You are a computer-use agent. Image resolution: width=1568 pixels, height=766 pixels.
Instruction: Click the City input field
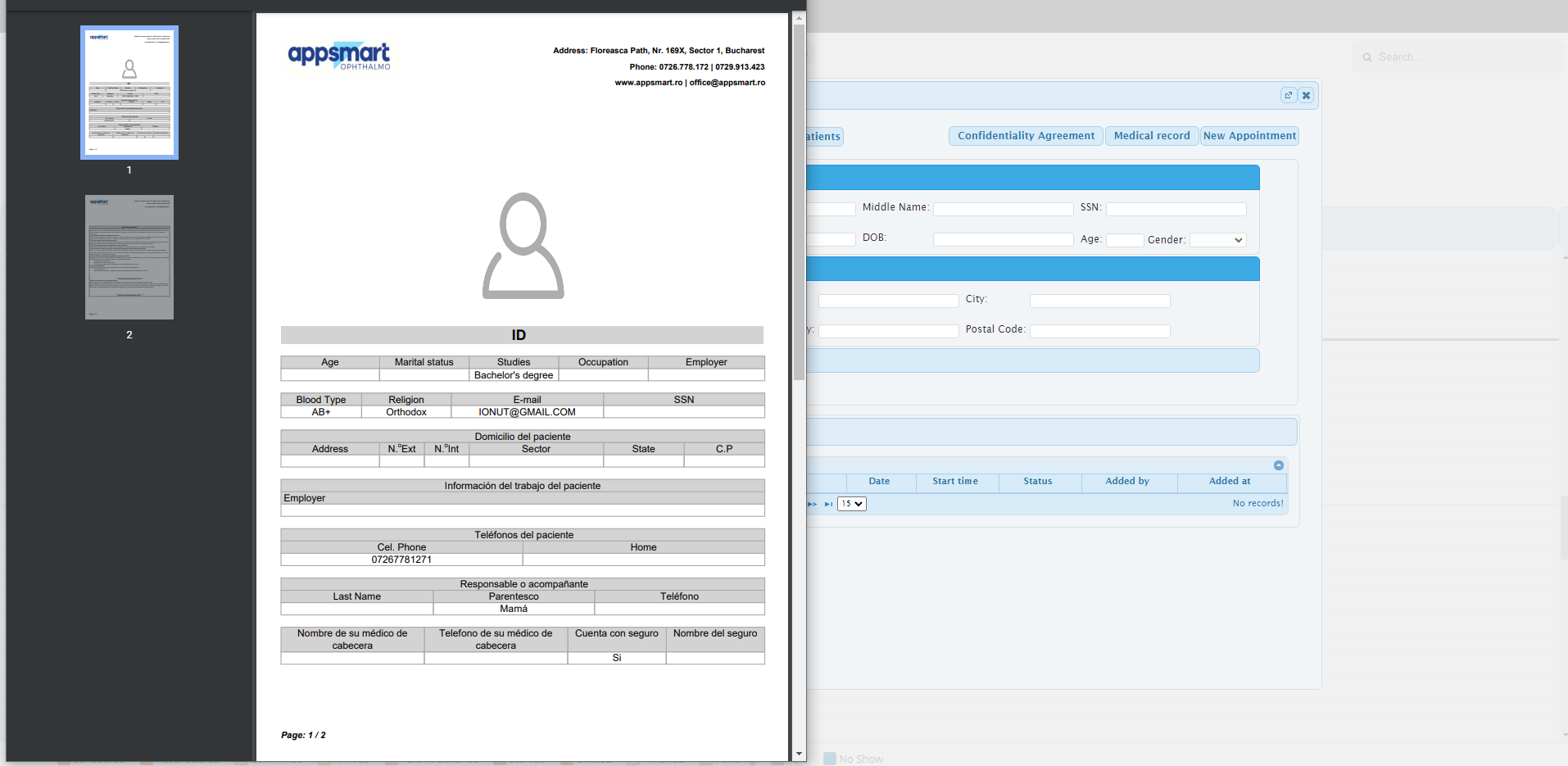[x=1100, y=301]
